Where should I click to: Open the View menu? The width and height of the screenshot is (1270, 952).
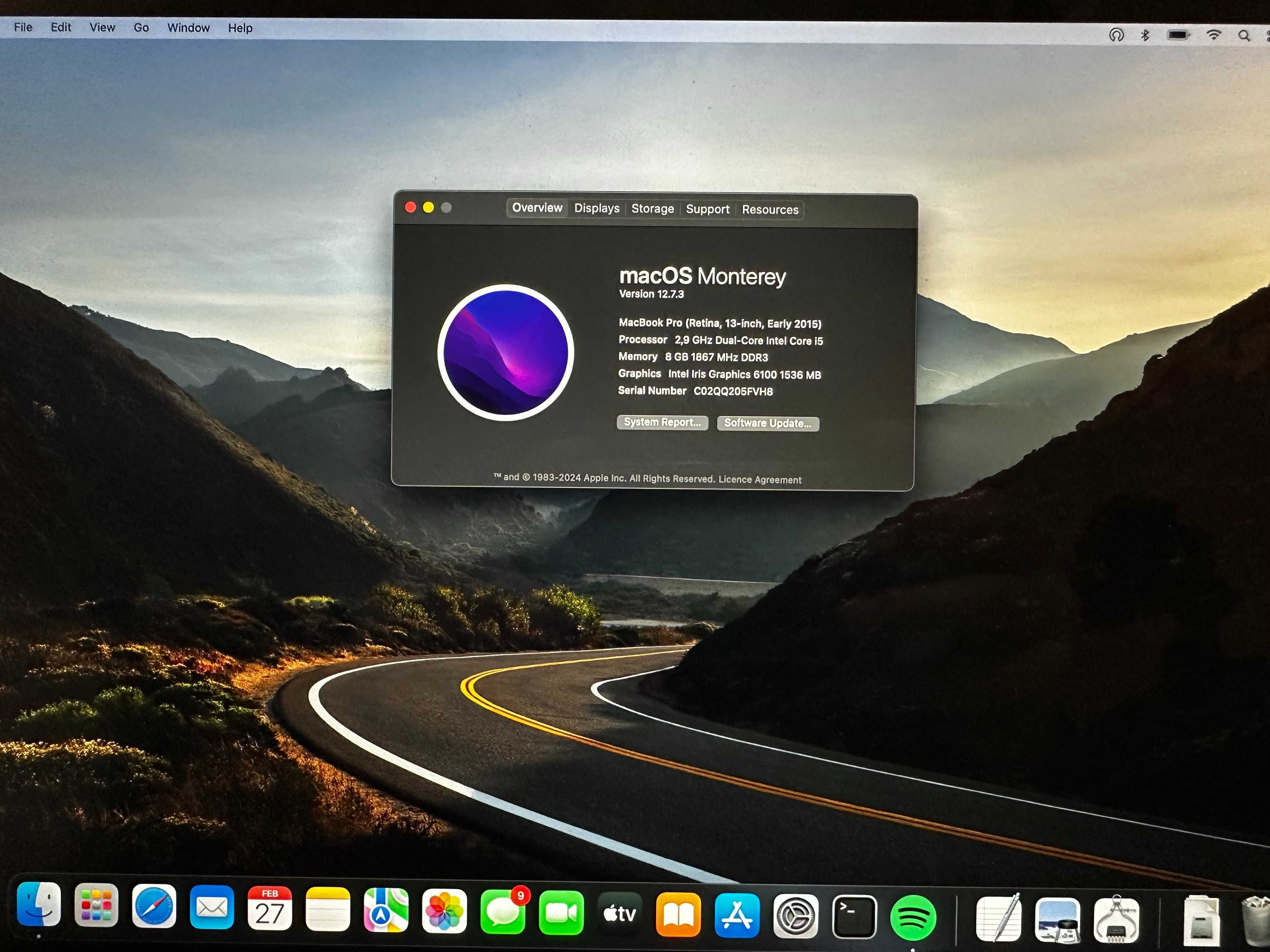point(102,27)
